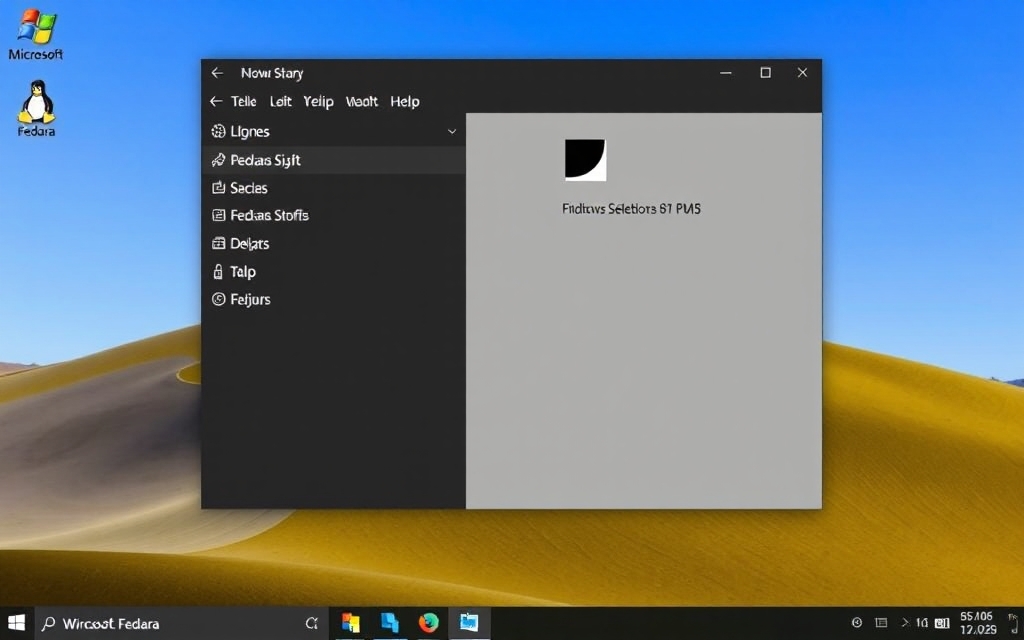Open the colorful squares app on the taskbar
1024x640 pixels.
tap(351, 623)
